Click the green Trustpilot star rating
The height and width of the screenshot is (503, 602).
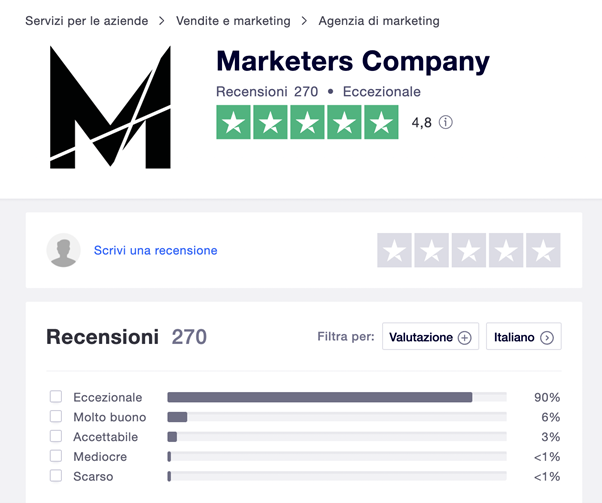click(307, 123)
